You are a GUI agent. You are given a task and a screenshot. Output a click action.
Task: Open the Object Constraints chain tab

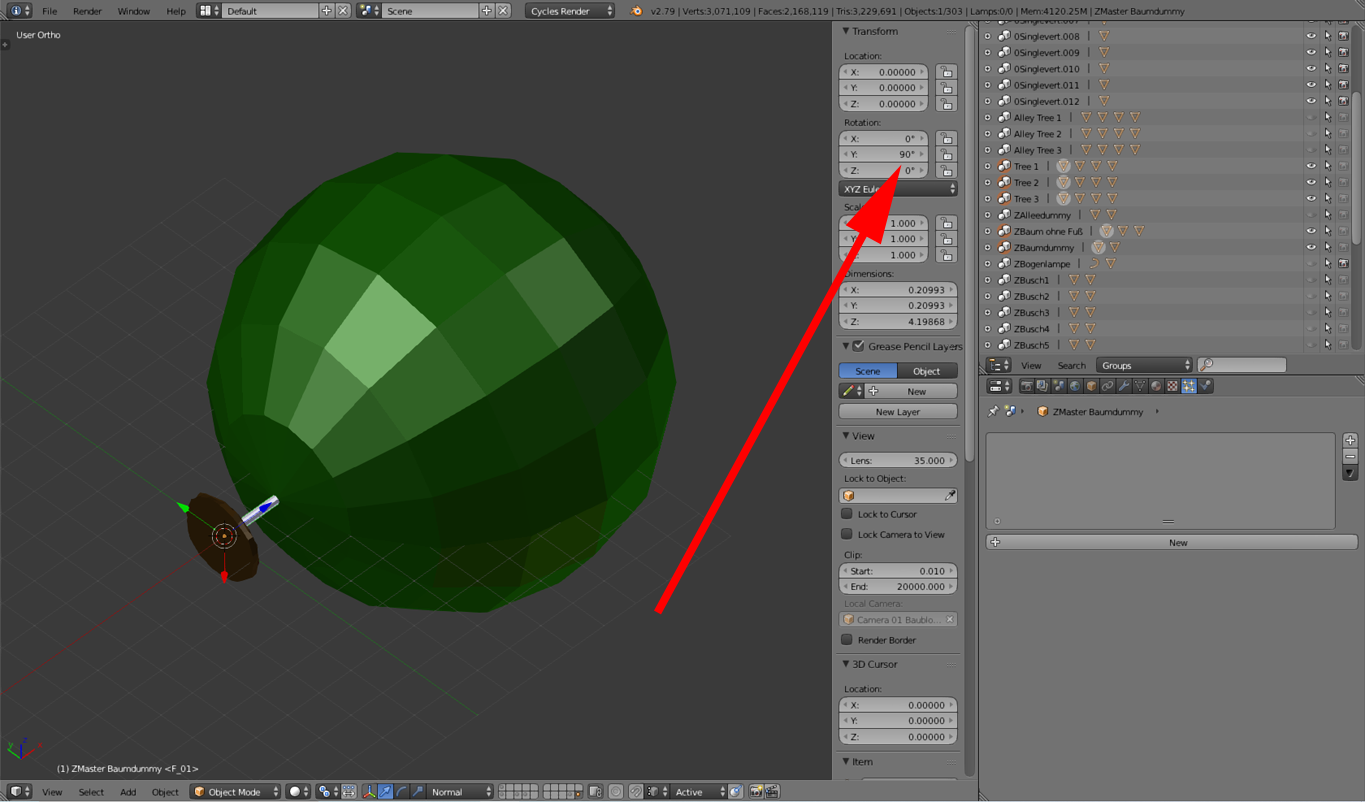tap(1108, 386)
